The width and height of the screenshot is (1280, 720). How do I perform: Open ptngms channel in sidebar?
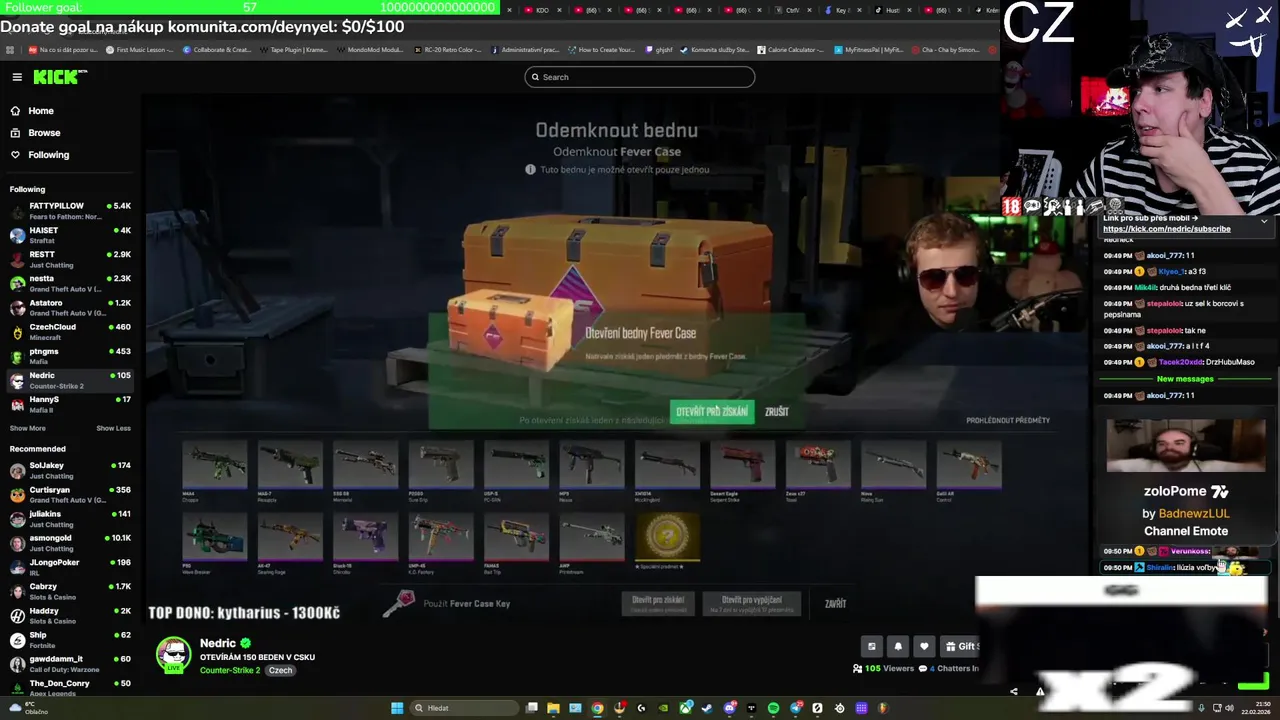(x=70, y=356)
